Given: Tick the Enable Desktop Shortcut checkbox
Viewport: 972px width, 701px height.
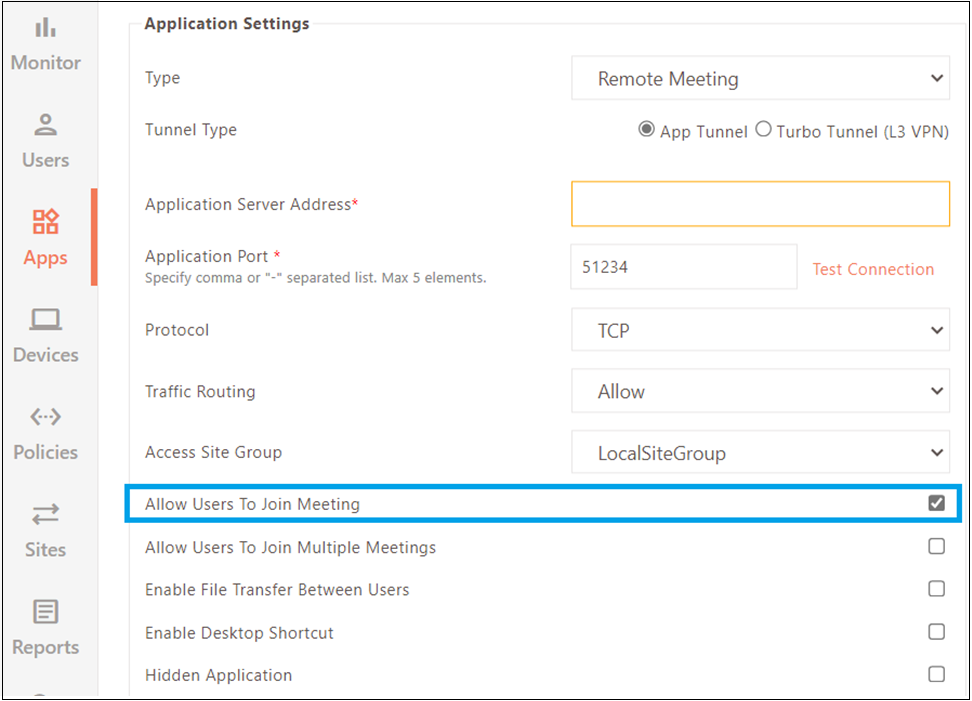Looking at the screenshot, I should [936, 632].
